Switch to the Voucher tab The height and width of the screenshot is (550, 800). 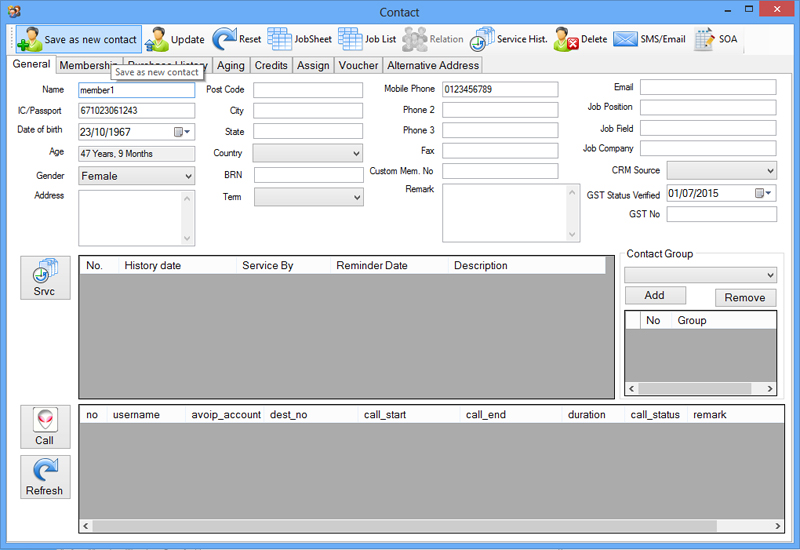(358, 65)
